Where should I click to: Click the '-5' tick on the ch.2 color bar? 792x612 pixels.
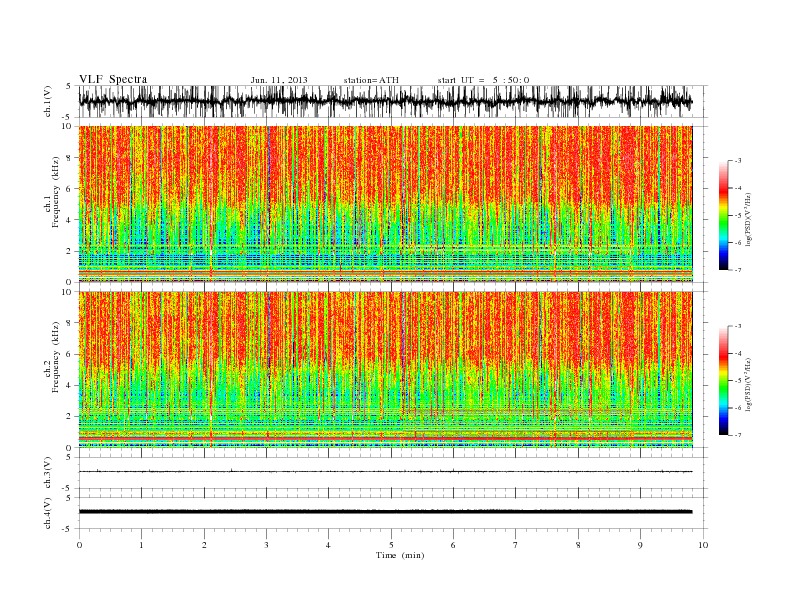coord(737,380)
